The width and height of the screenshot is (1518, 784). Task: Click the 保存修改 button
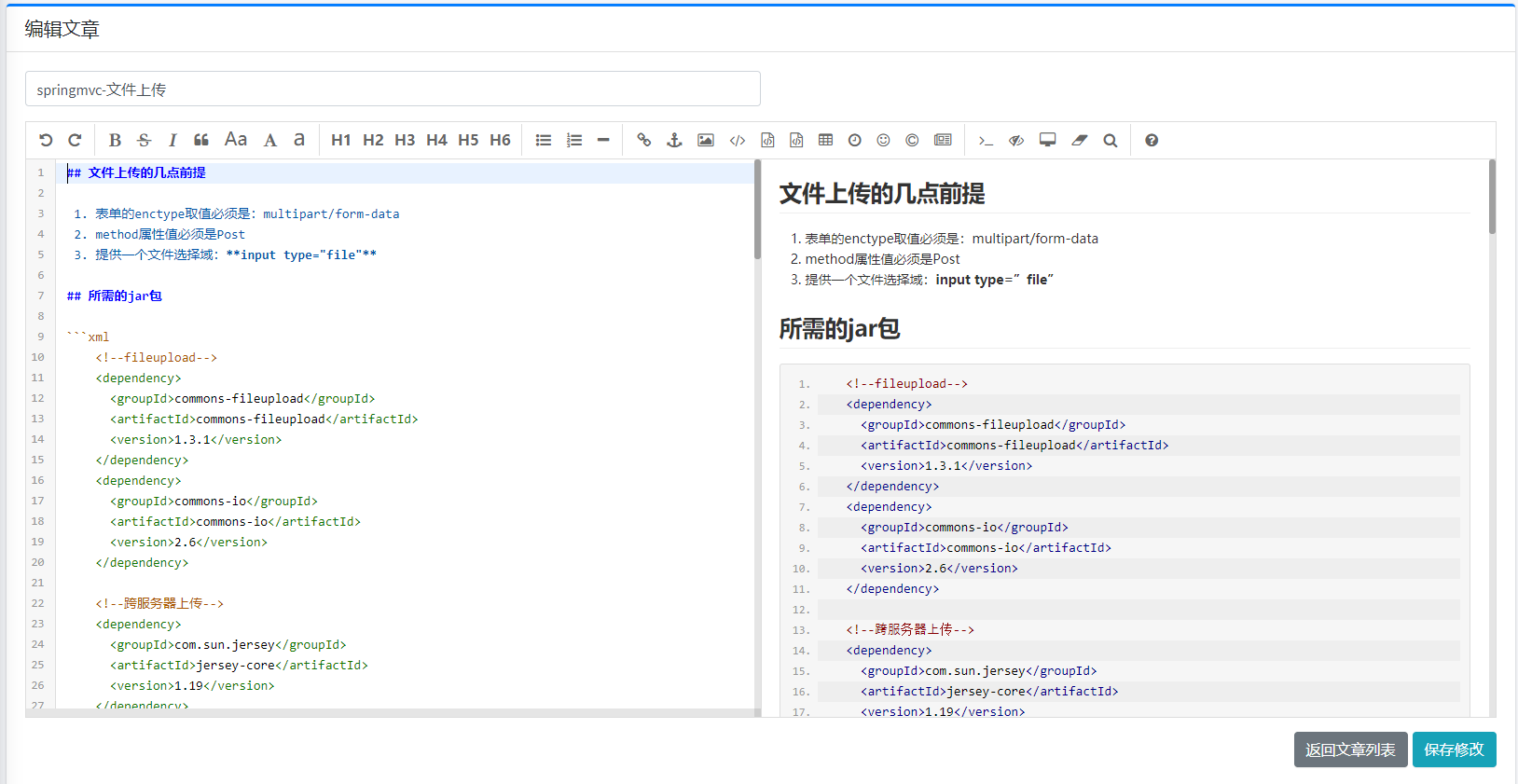tap(1455, 750)
